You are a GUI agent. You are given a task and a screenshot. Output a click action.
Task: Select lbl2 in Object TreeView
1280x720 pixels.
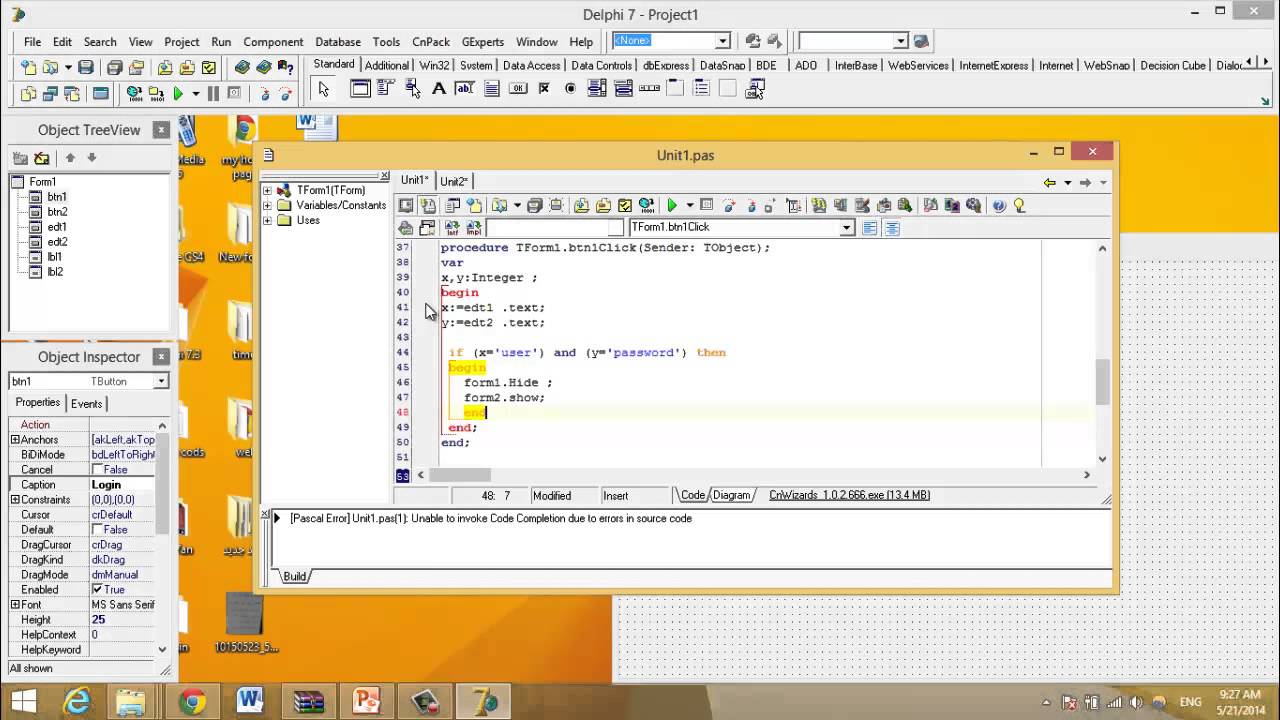55,272
